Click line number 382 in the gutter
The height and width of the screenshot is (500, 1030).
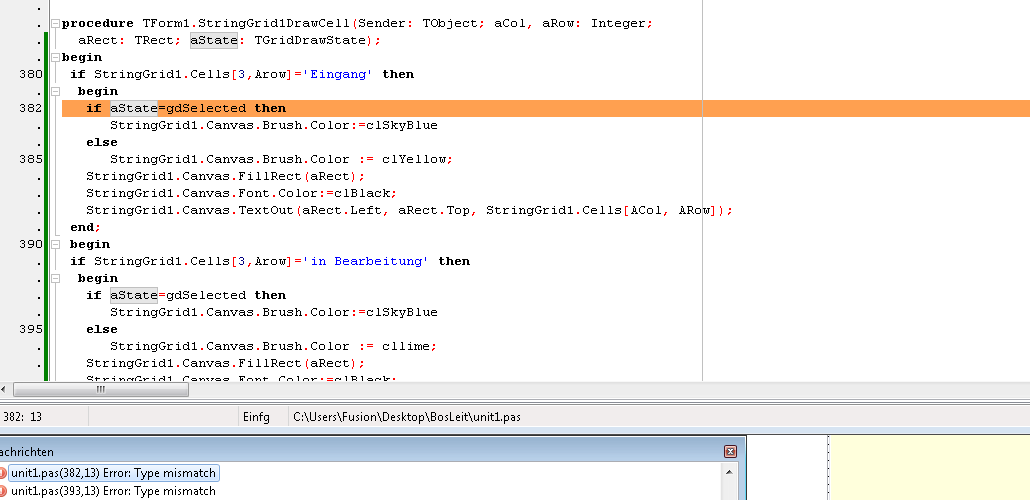pyautogui.click(x=30, y=108)
